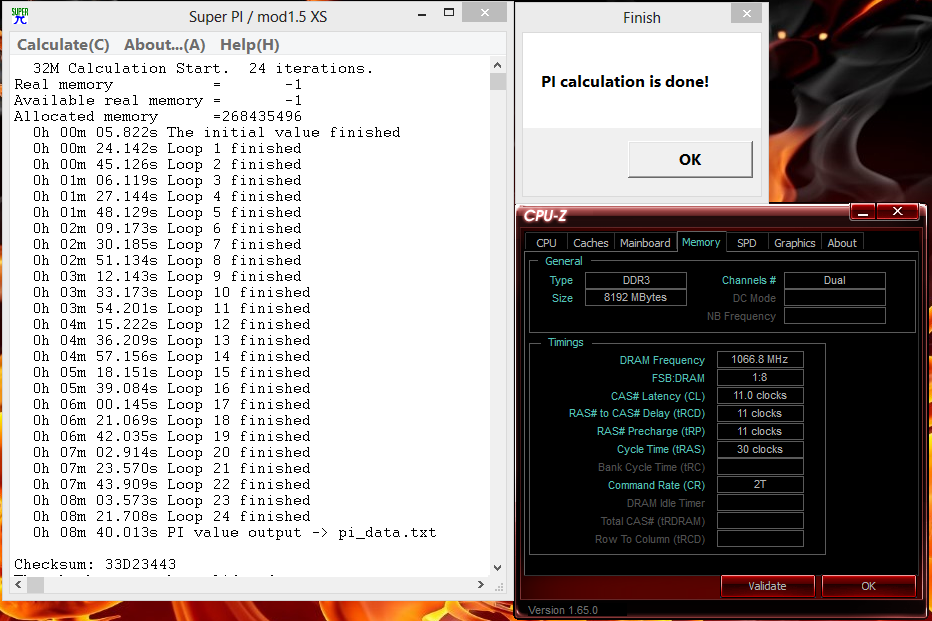Open the Calculate(C) menu
This screenshot has width=932, height=621.
pyautogui.click(x=63, y=45)
